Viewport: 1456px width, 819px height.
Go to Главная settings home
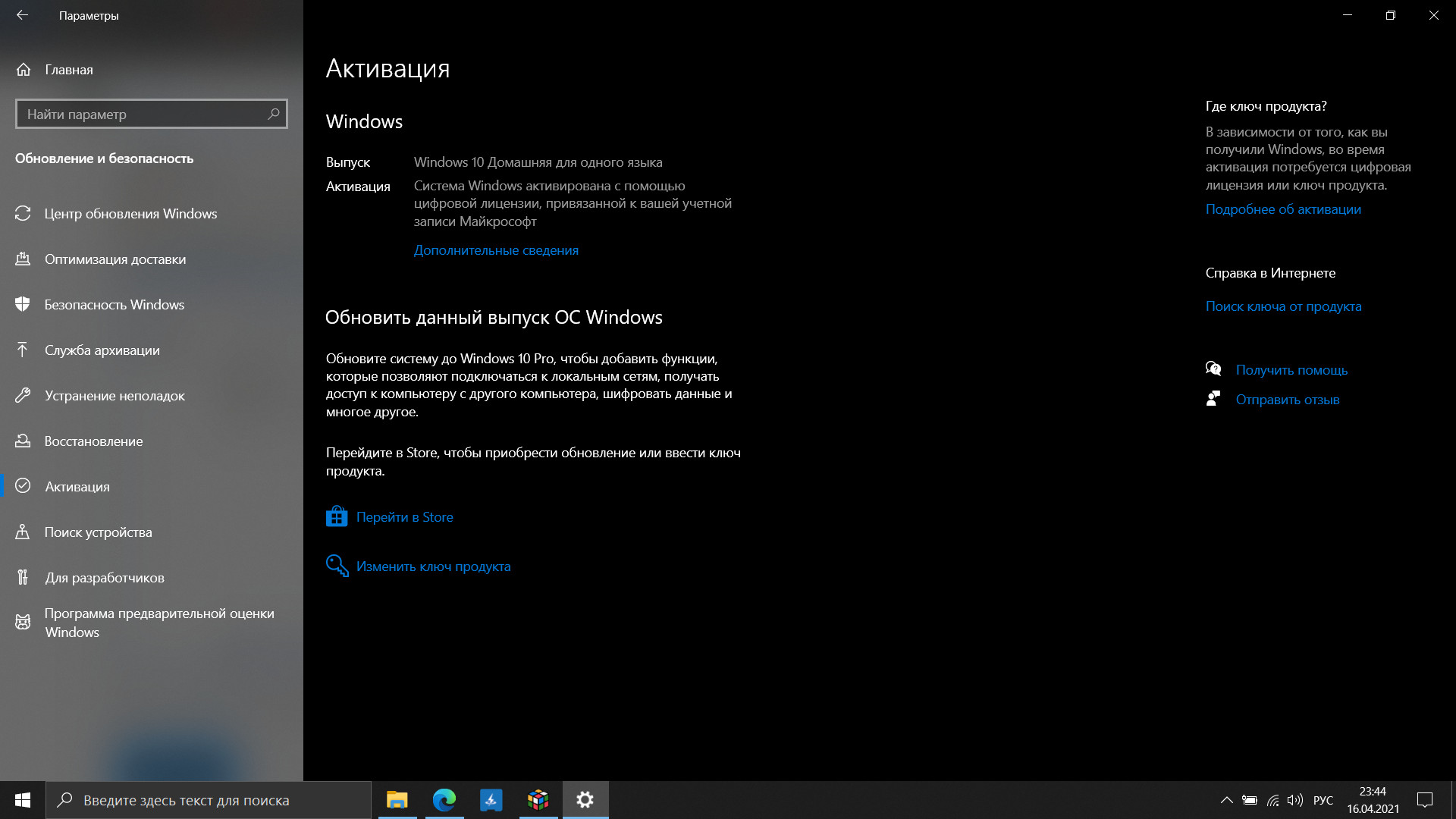(x=152, y=70)
